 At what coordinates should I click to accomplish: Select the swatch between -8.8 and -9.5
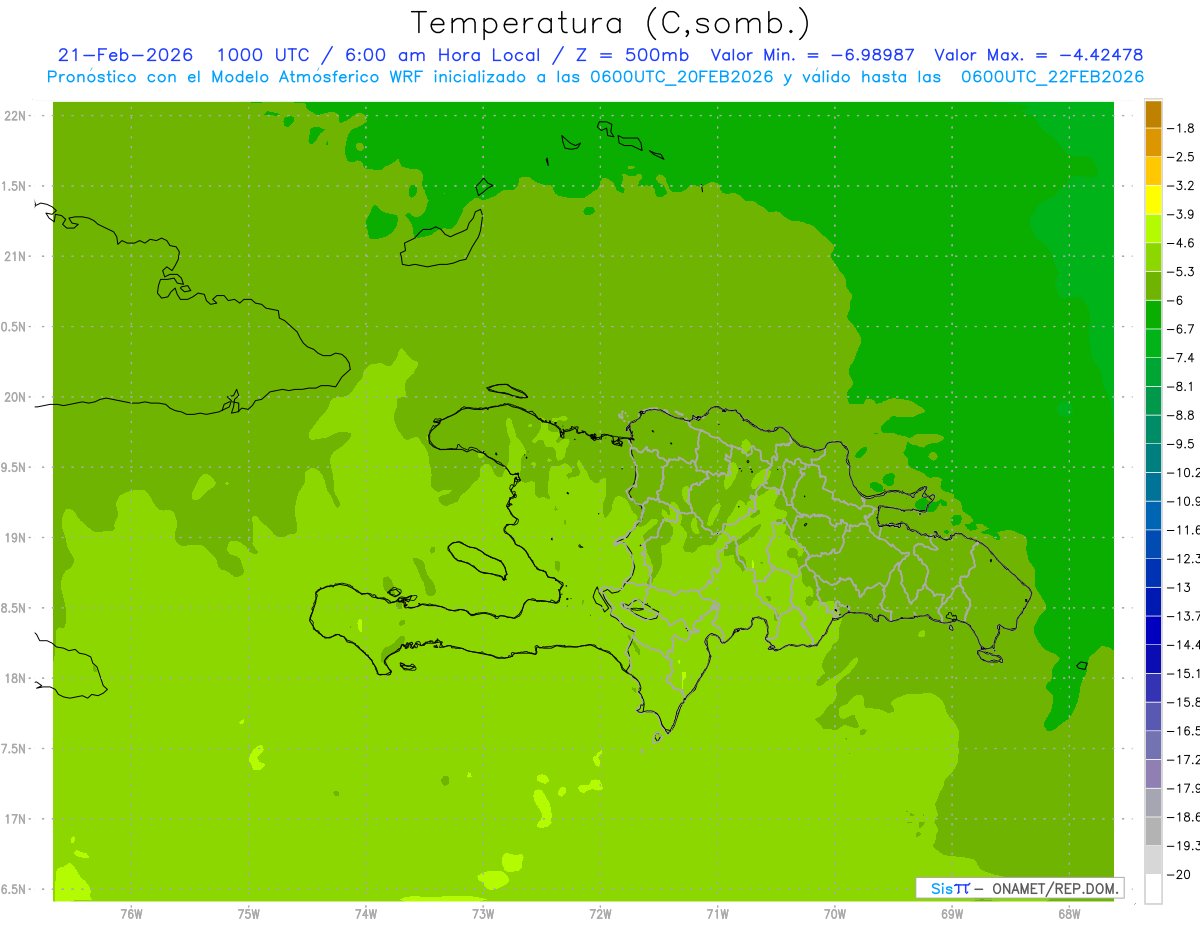pyautogui.click(x=1153, y=430)
